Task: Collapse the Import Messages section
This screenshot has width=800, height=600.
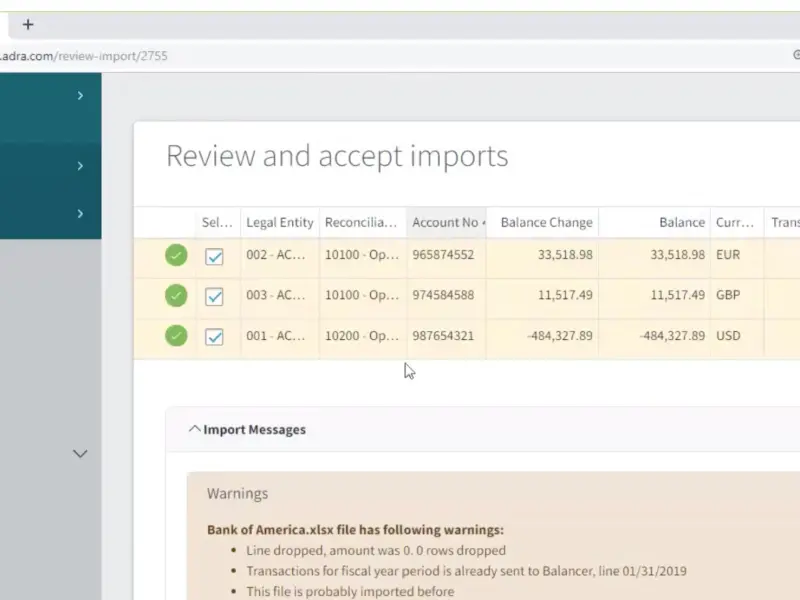Action: (247, 430)
